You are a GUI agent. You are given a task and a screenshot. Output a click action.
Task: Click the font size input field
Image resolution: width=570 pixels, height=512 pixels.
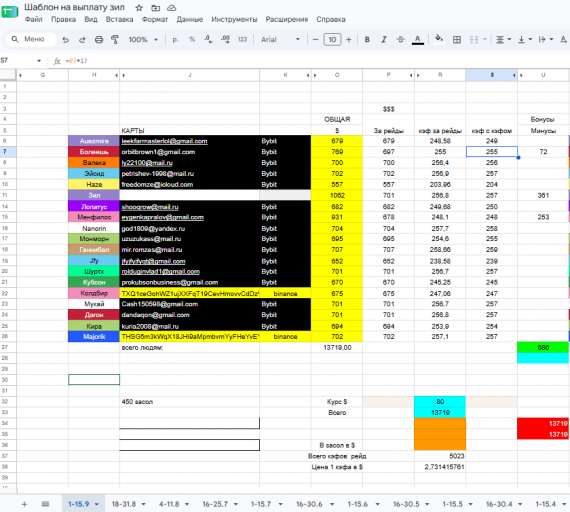[332, 40]
